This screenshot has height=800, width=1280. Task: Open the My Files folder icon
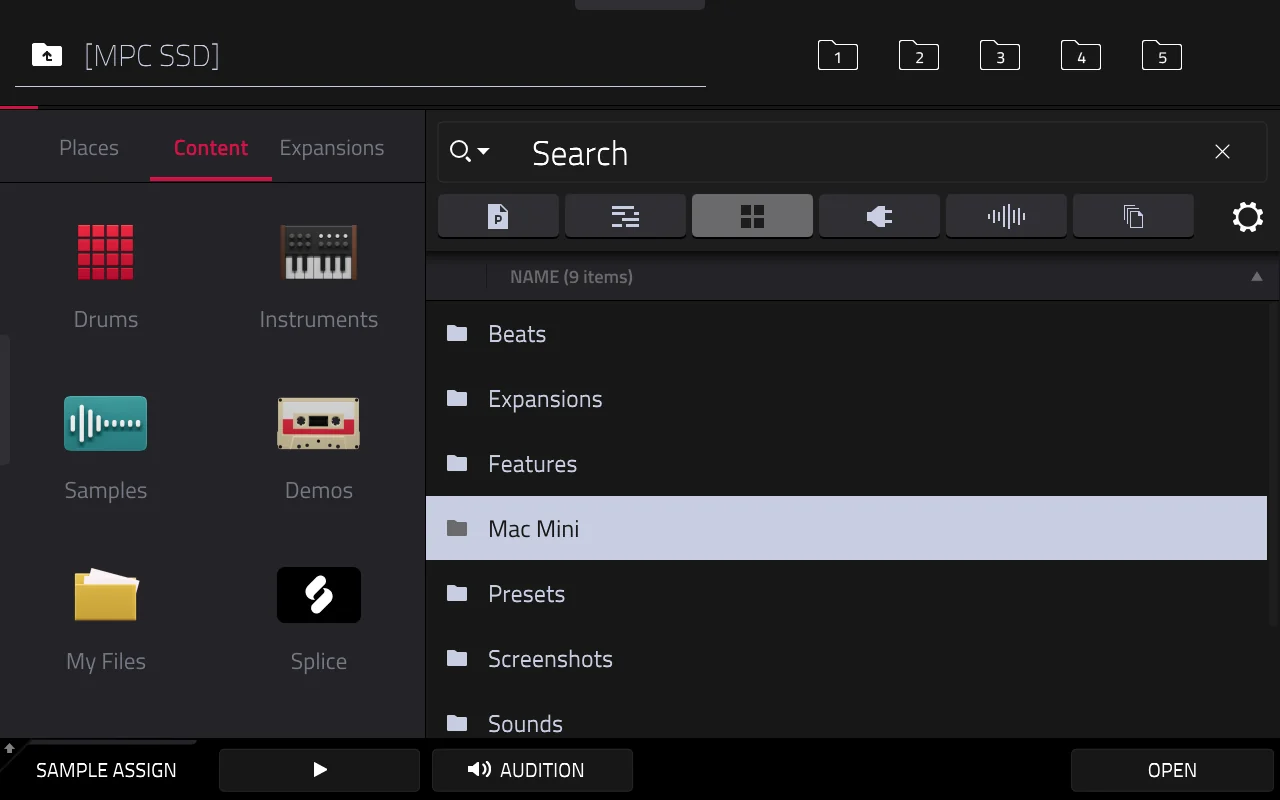[x=106, y=594]
